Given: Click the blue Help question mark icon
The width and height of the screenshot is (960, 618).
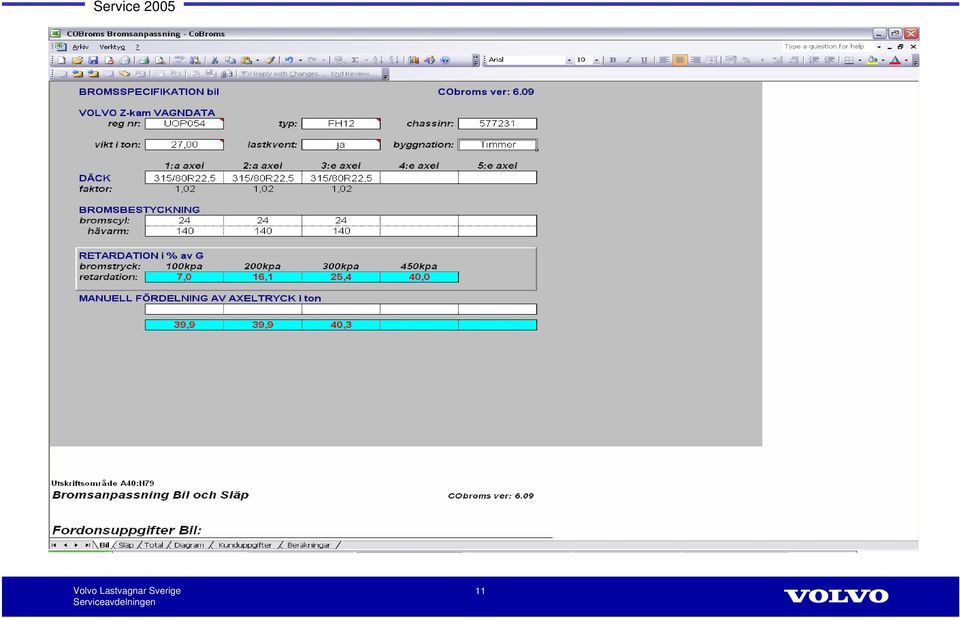Looking at the screenshot, I should click(x=444, y=60).
